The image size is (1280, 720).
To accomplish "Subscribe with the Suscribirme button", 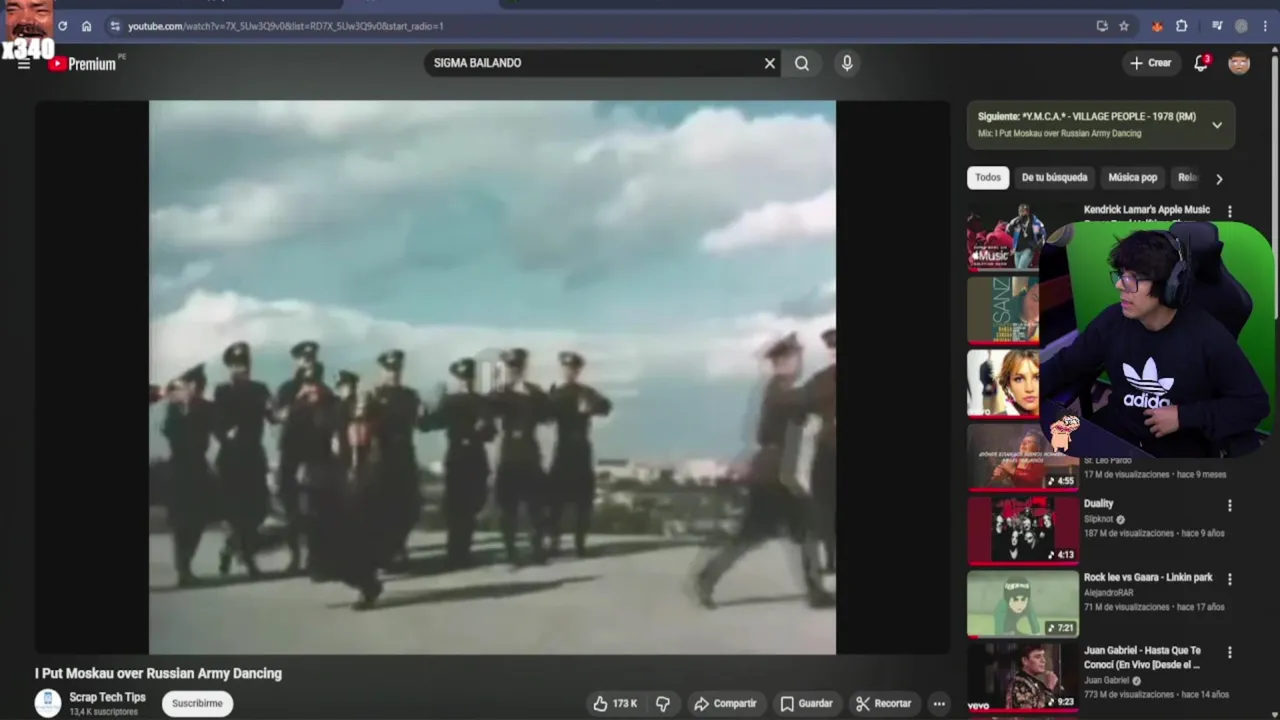I will tap(197, 703).
